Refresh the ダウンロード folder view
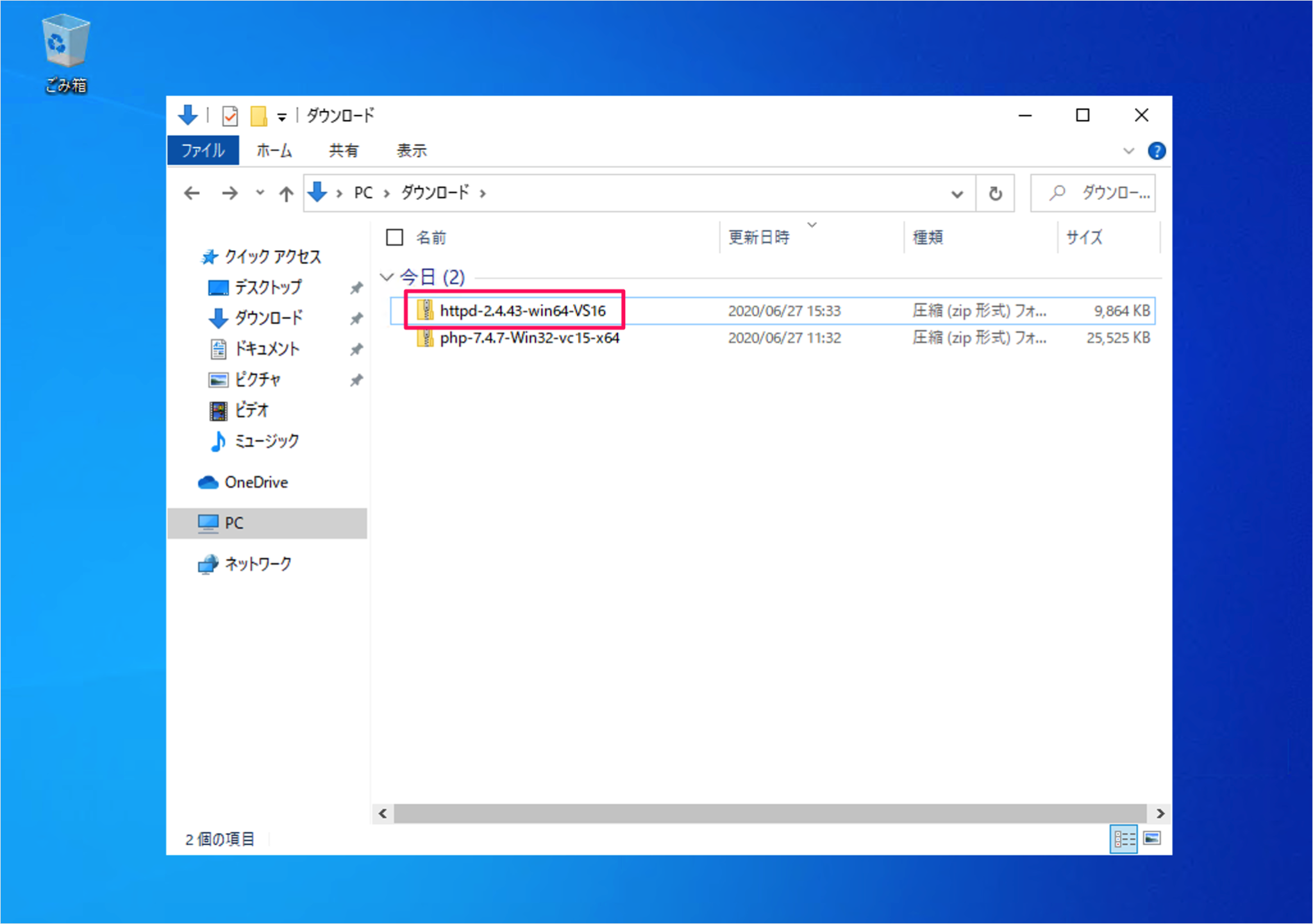The image size is (1313, 924). coord(996,193)
